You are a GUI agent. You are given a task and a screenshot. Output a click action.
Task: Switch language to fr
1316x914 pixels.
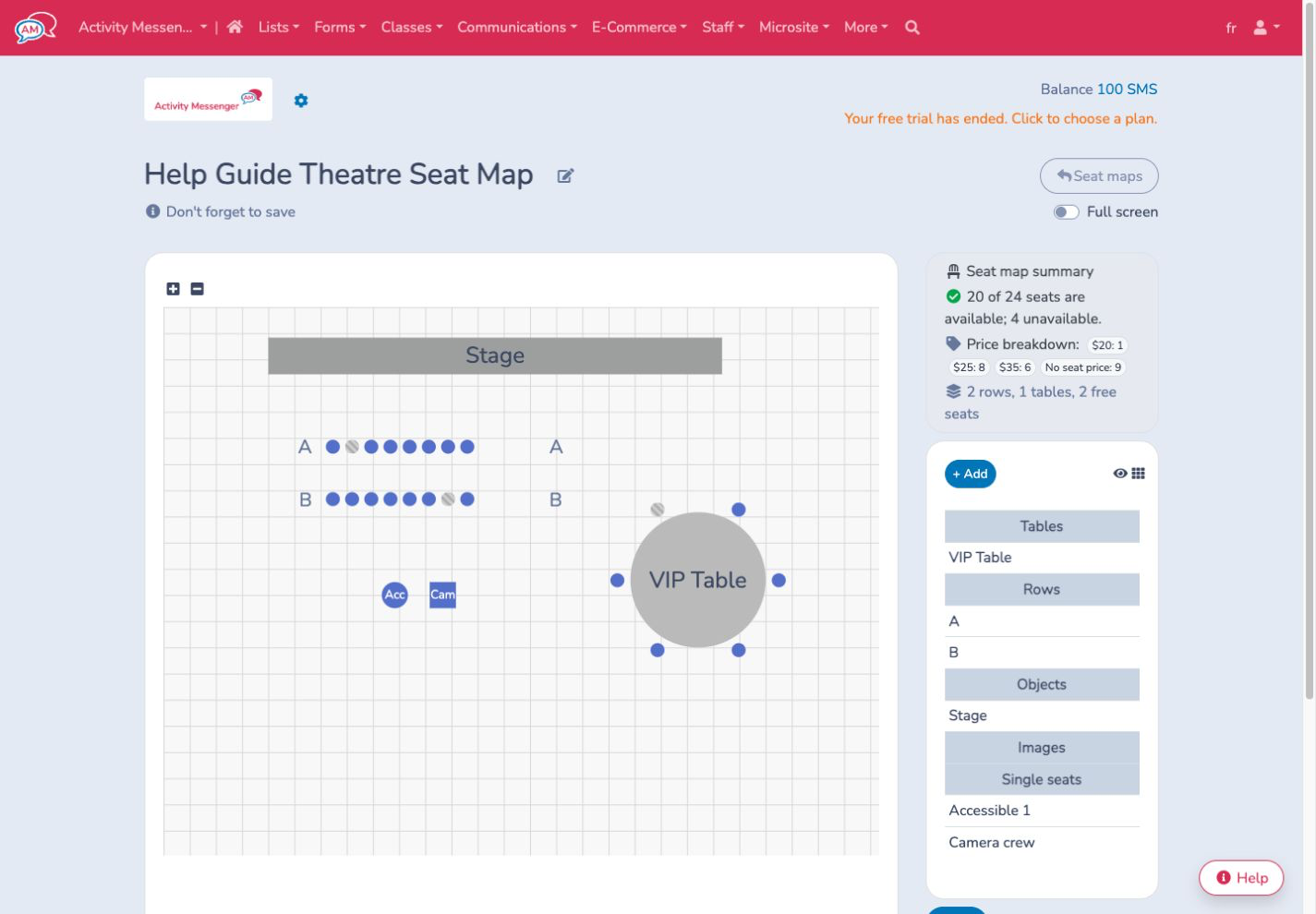pos(1231,29)
